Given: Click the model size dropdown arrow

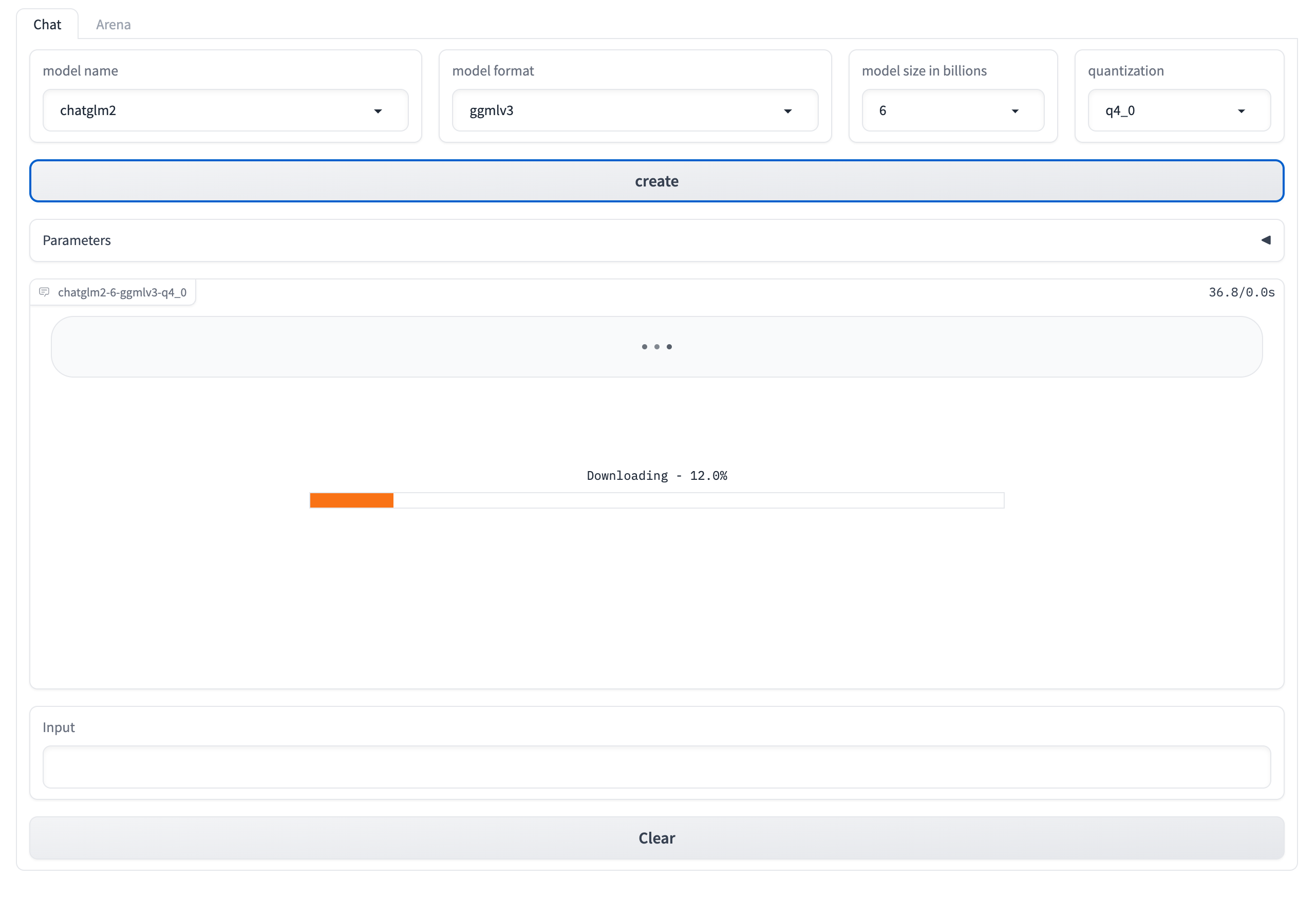Looking at the screenshot, I should pyautogui.click(x=1015, y=111).
